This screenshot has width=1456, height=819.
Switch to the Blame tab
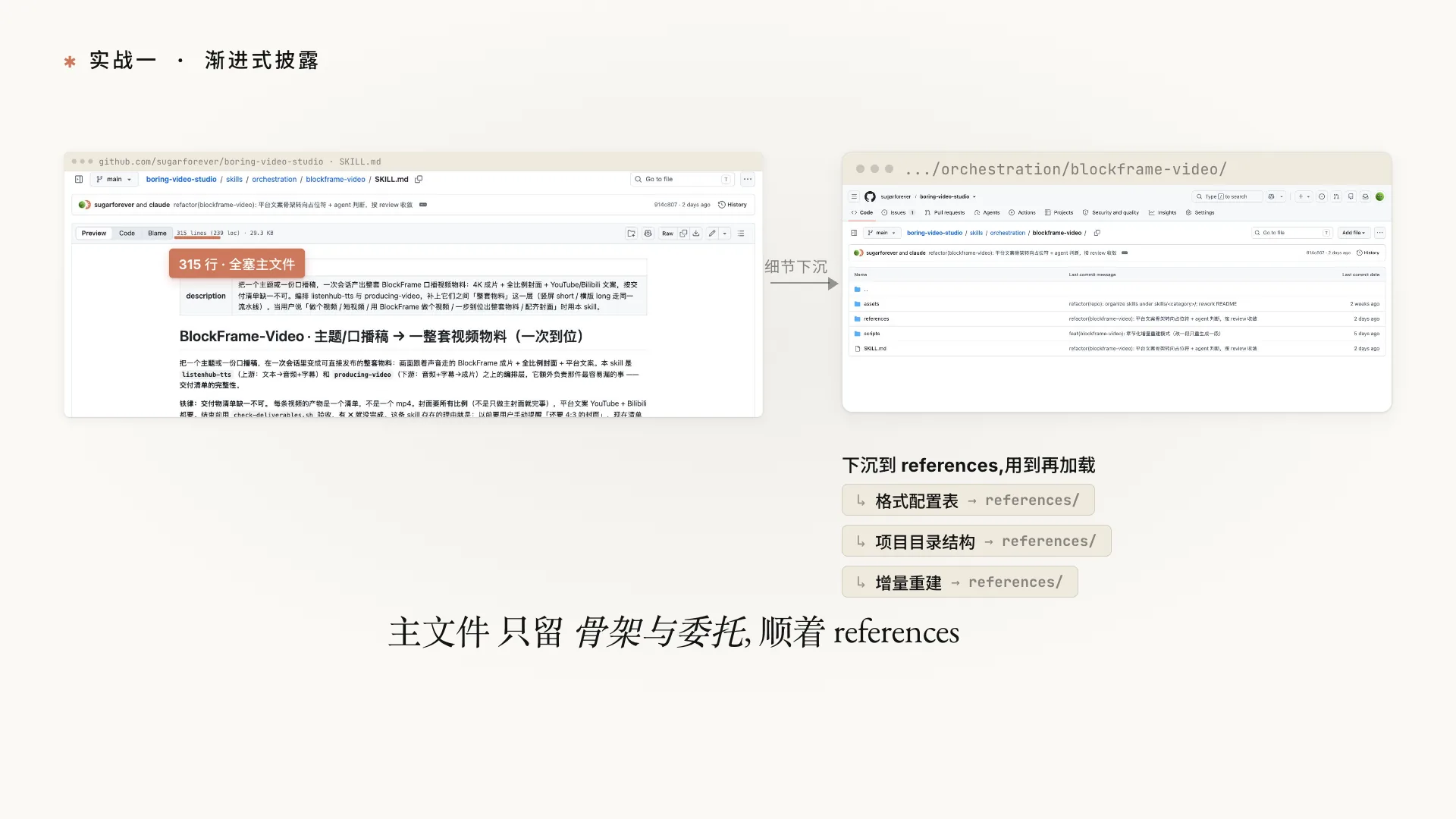click(x=157, y=234)
